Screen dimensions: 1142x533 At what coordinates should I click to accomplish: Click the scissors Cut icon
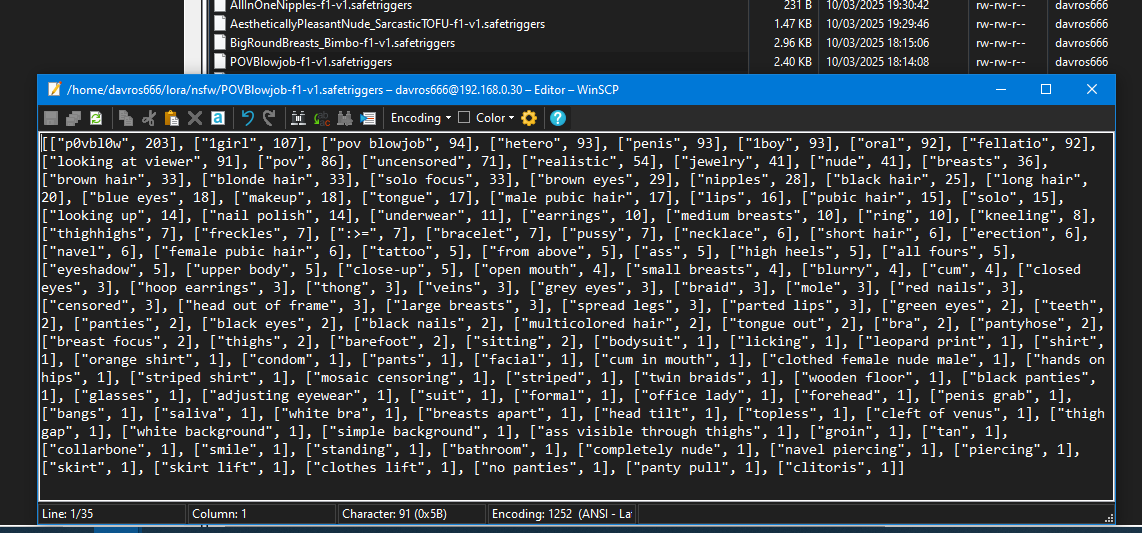coord(149,118)
